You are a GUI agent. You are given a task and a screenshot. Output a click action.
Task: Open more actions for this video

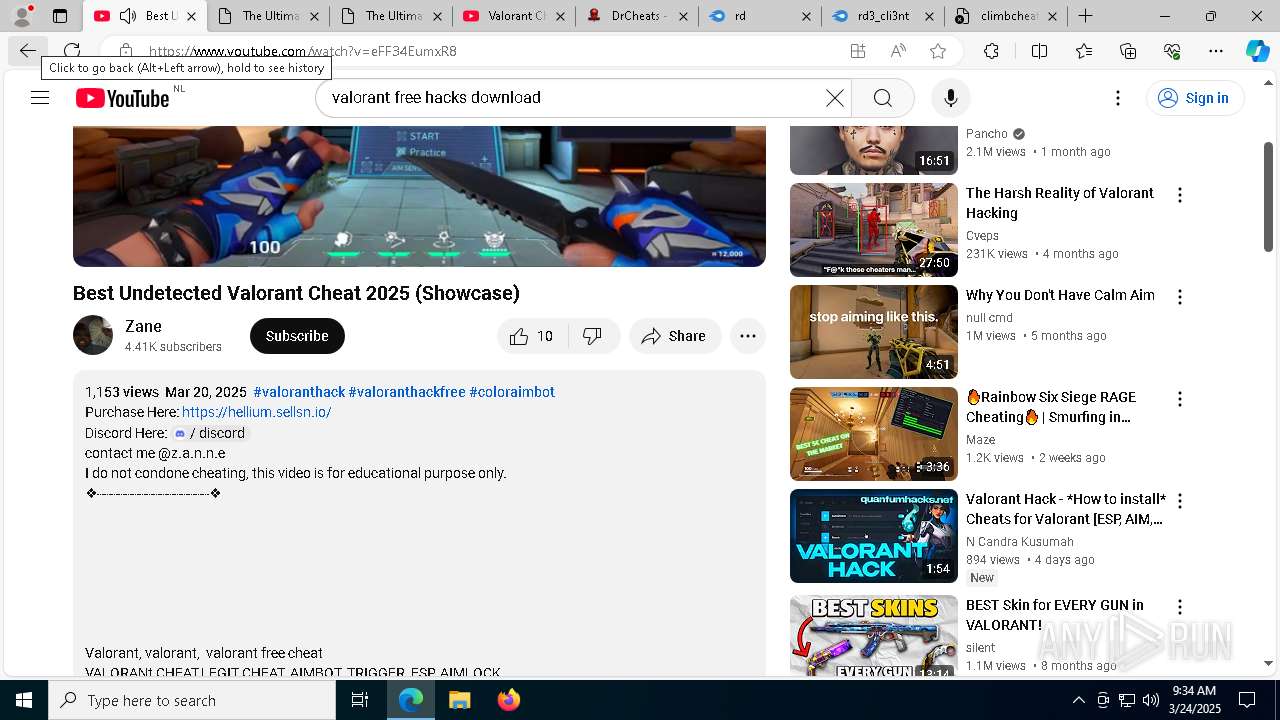tap(747, 336)
